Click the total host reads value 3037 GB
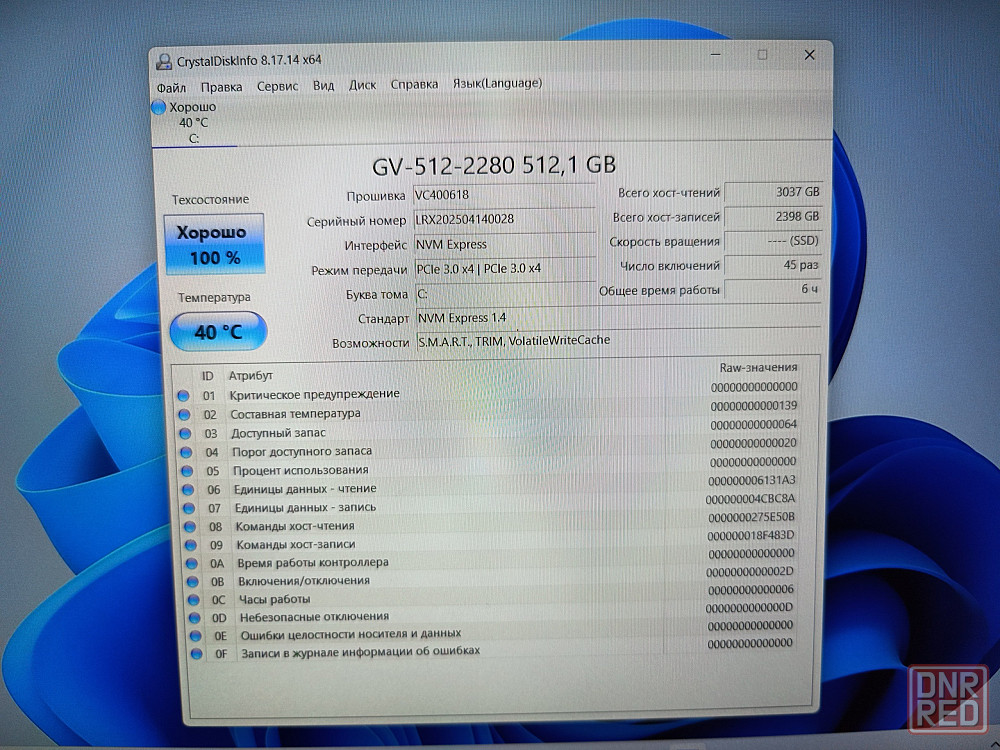 point(773,192)
